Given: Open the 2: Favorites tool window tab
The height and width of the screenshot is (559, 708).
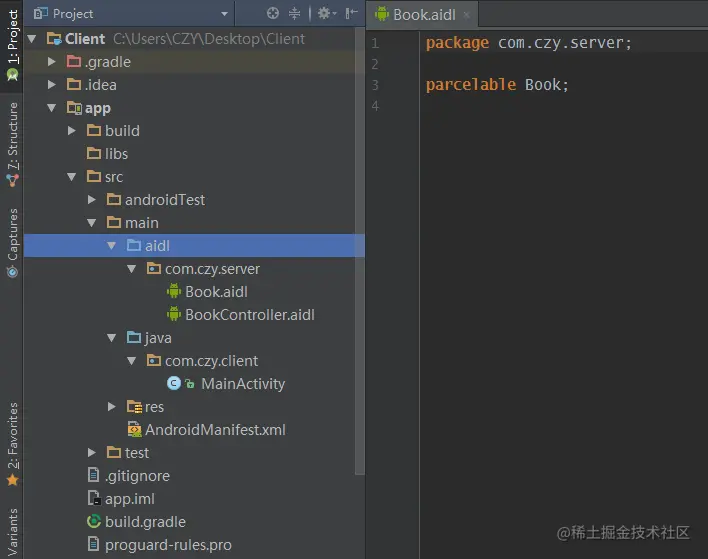Looking at the screenshot, I should point(12,444).
